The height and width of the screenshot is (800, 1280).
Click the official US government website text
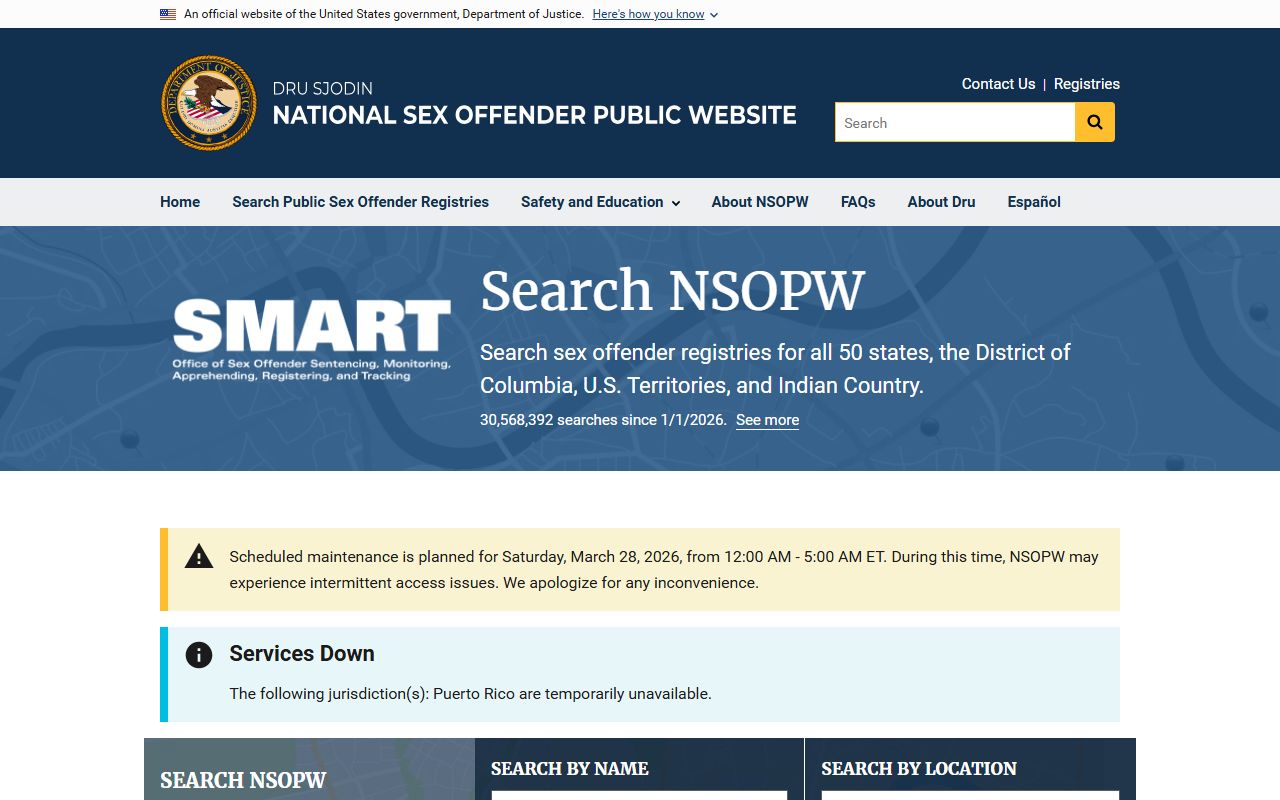coord(384,14)
